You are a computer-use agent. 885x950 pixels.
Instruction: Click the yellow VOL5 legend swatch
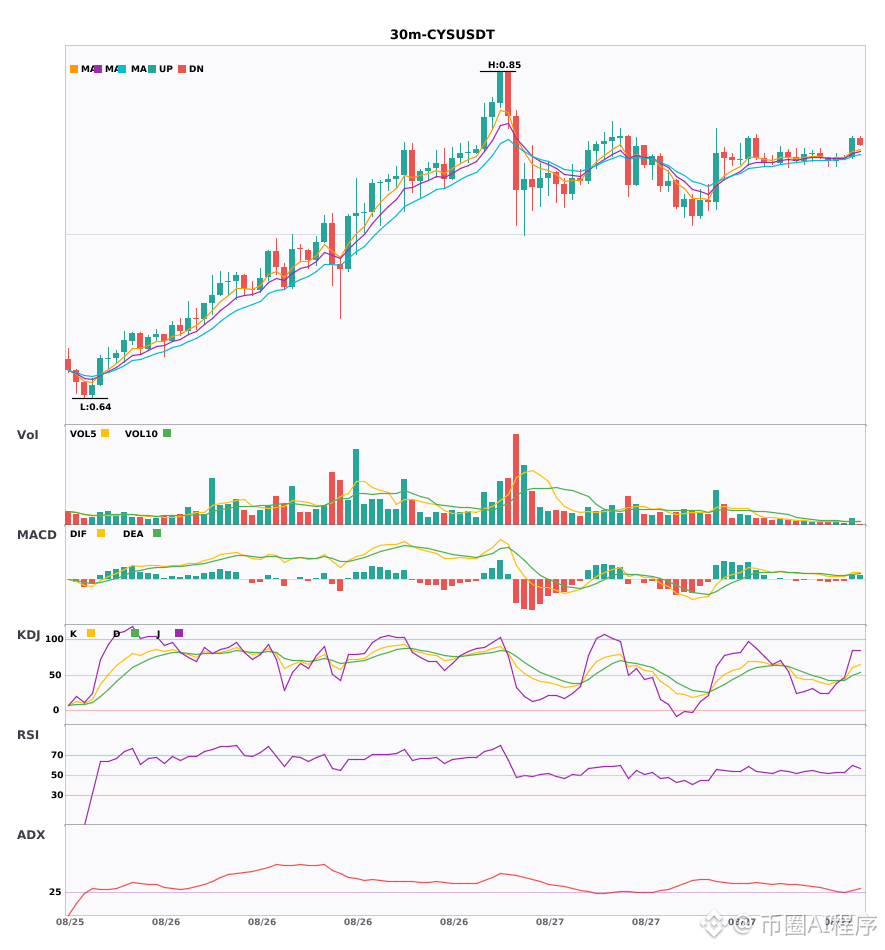point(105,433)
